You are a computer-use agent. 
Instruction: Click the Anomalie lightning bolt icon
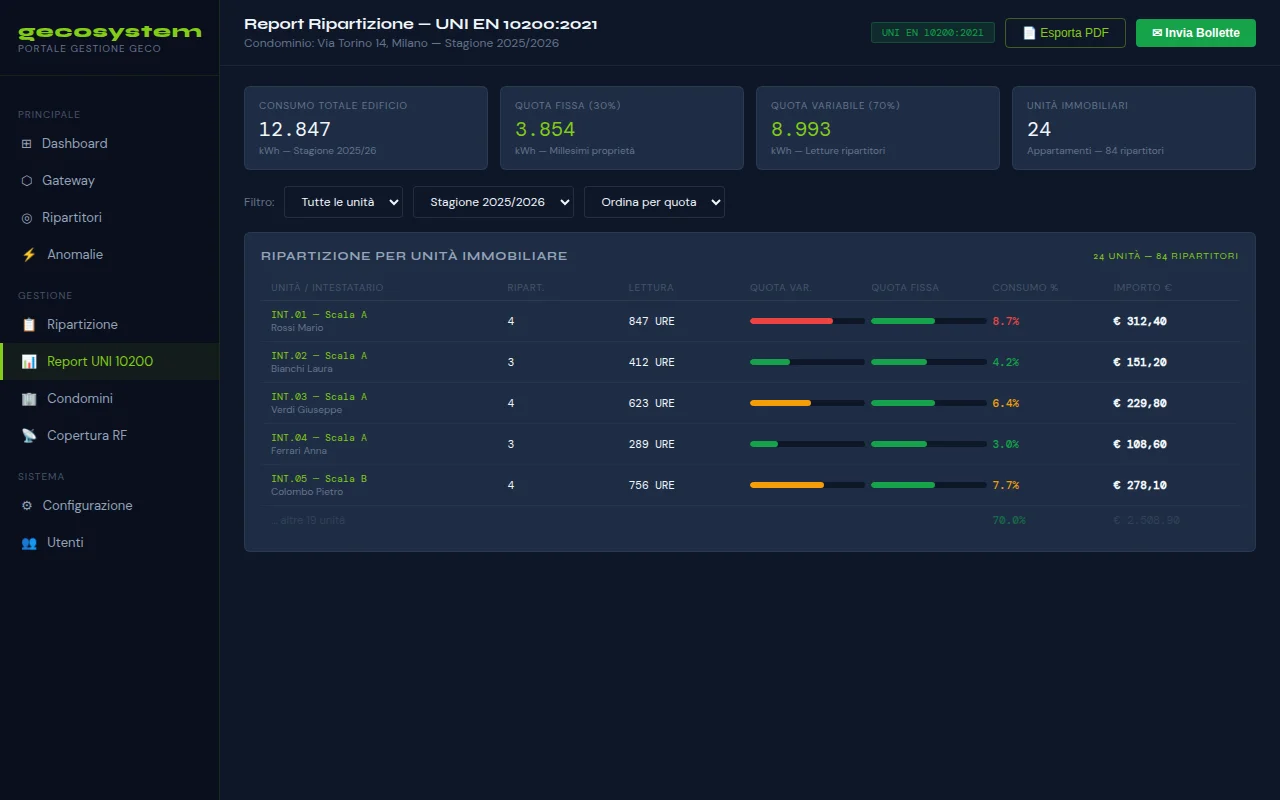[29, 254]
